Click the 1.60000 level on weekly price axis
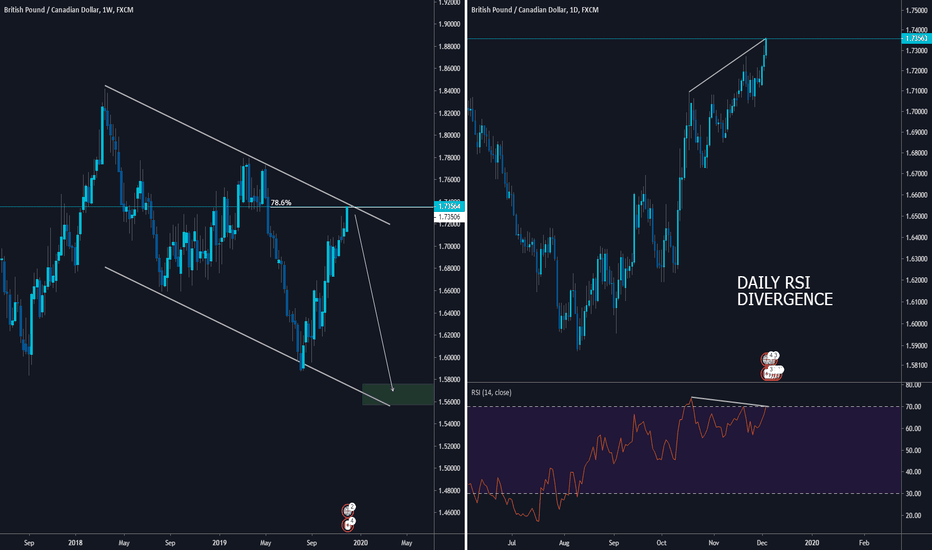 [x=448, y=357]
